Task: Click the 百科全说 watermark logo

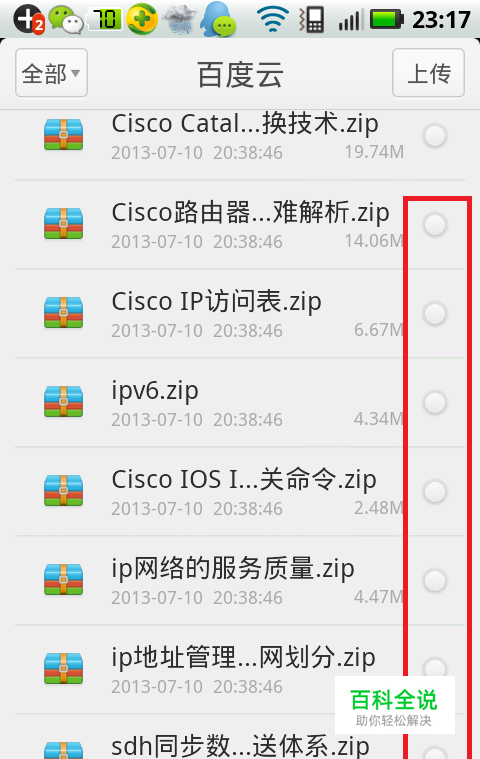Action: [394, 706]
